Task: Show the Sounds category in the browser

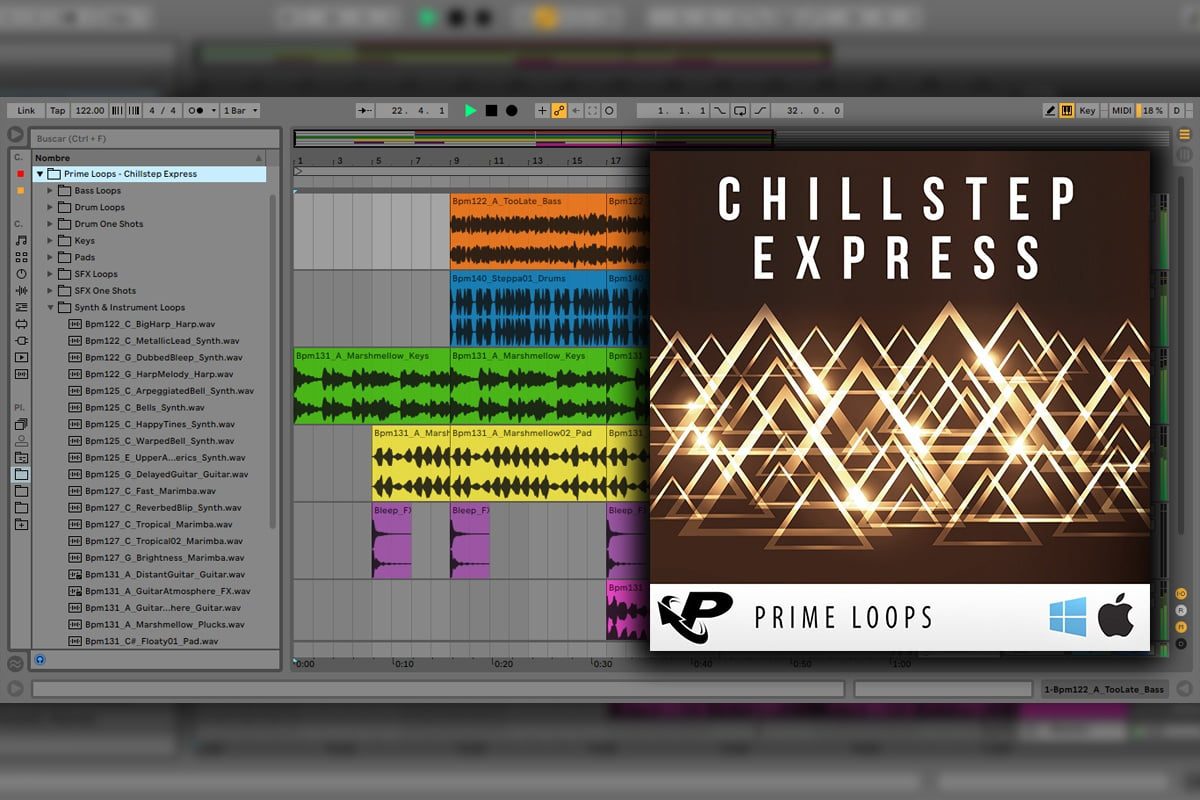Action: [x=21, y=240]
